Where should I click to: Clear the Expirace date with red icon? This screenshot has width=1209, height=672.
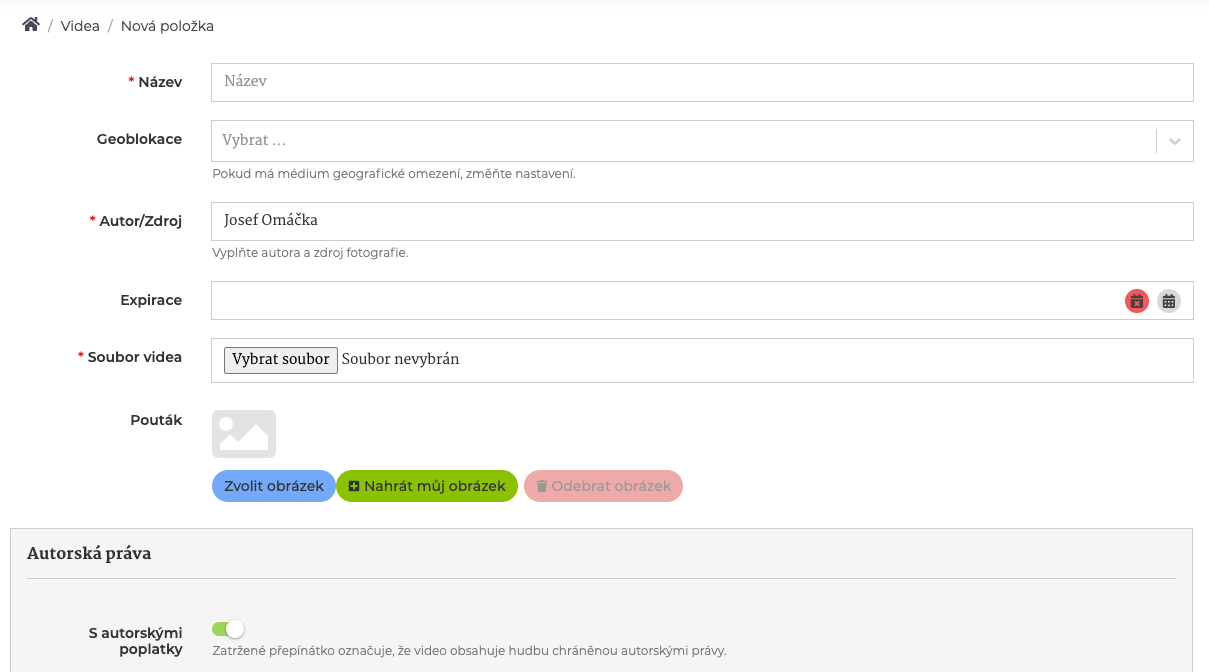[x=1137, y=301]
